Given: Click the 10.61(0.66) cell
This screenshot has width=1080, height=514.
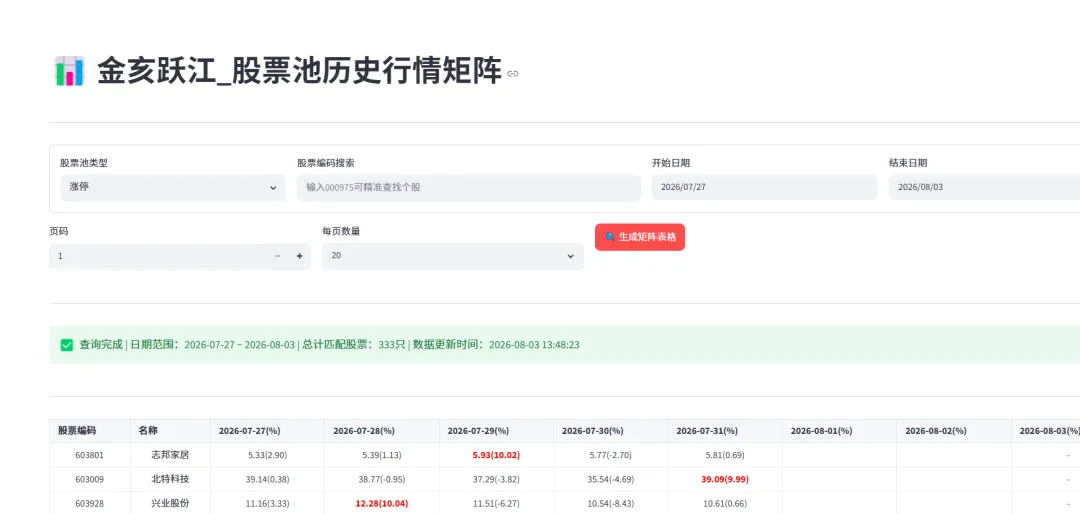Looking at the screenshot, I should 725,504.
